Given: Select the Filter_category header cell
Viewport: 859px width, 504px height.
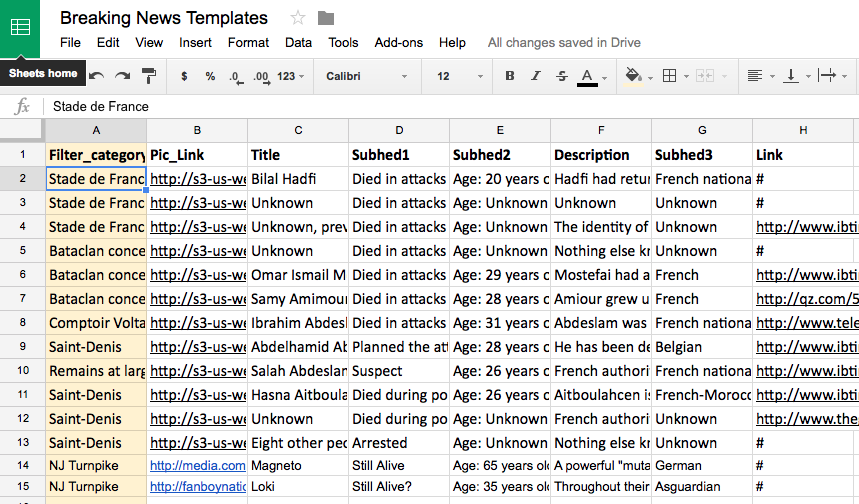Looking at the screenshot, I should click(96, 155).
